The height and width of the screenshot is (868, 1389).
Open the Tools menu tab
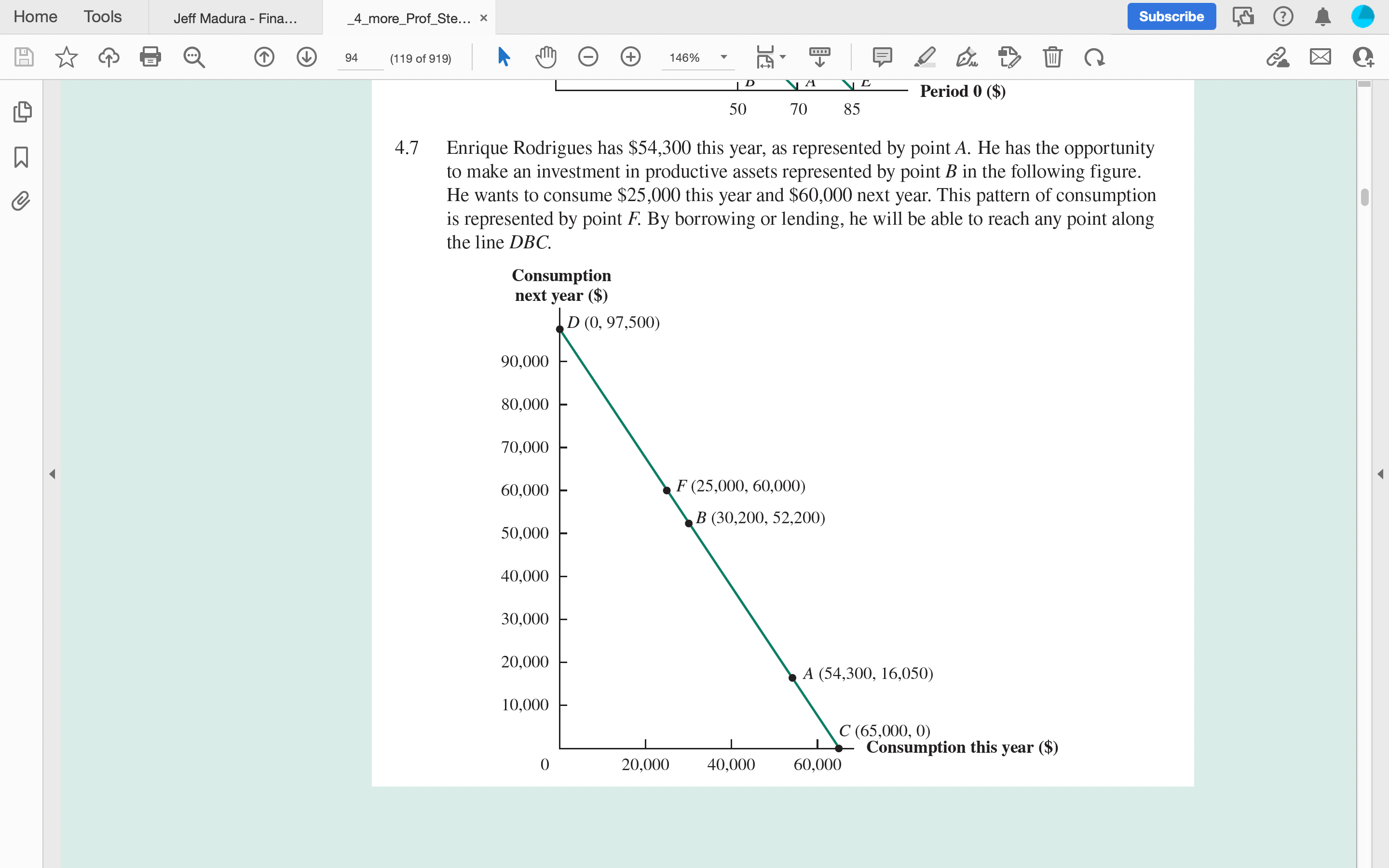(x=102, y=17)
